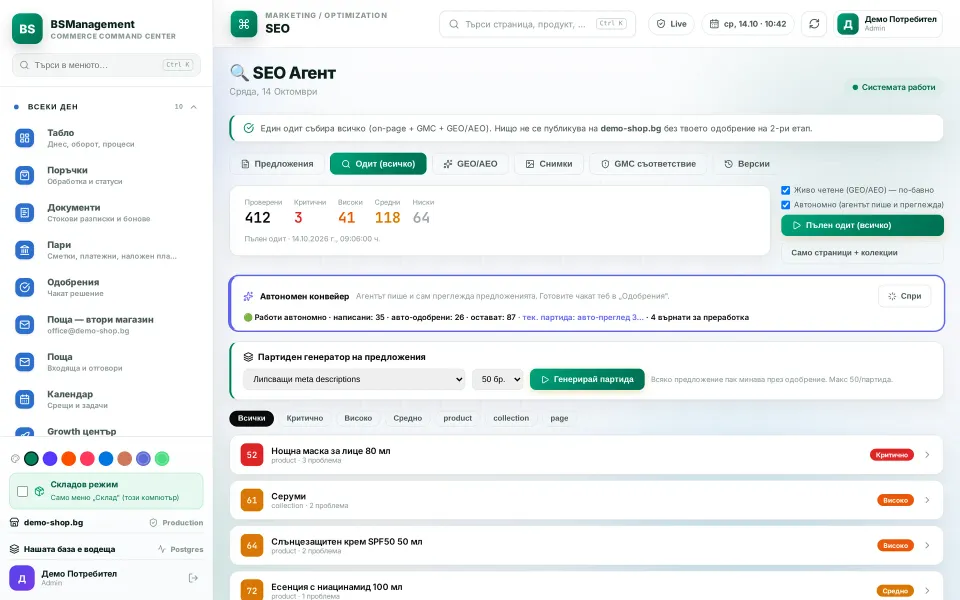Screen dimensions: 960x600
Task: Switch to GMC съответствие tab
Action: (x=648, y=164)
